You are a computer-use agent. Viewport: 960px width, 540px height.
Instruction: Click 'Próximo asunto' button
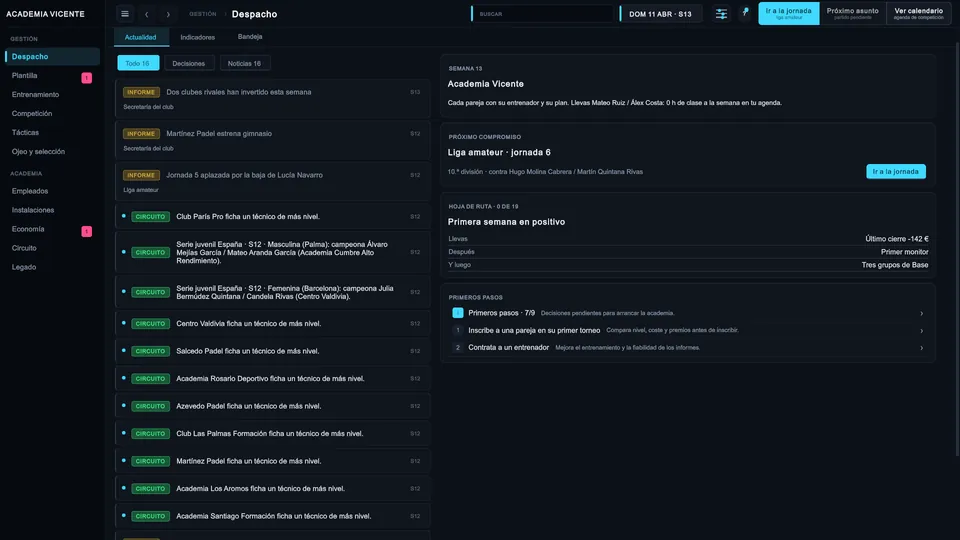[852, 13]
